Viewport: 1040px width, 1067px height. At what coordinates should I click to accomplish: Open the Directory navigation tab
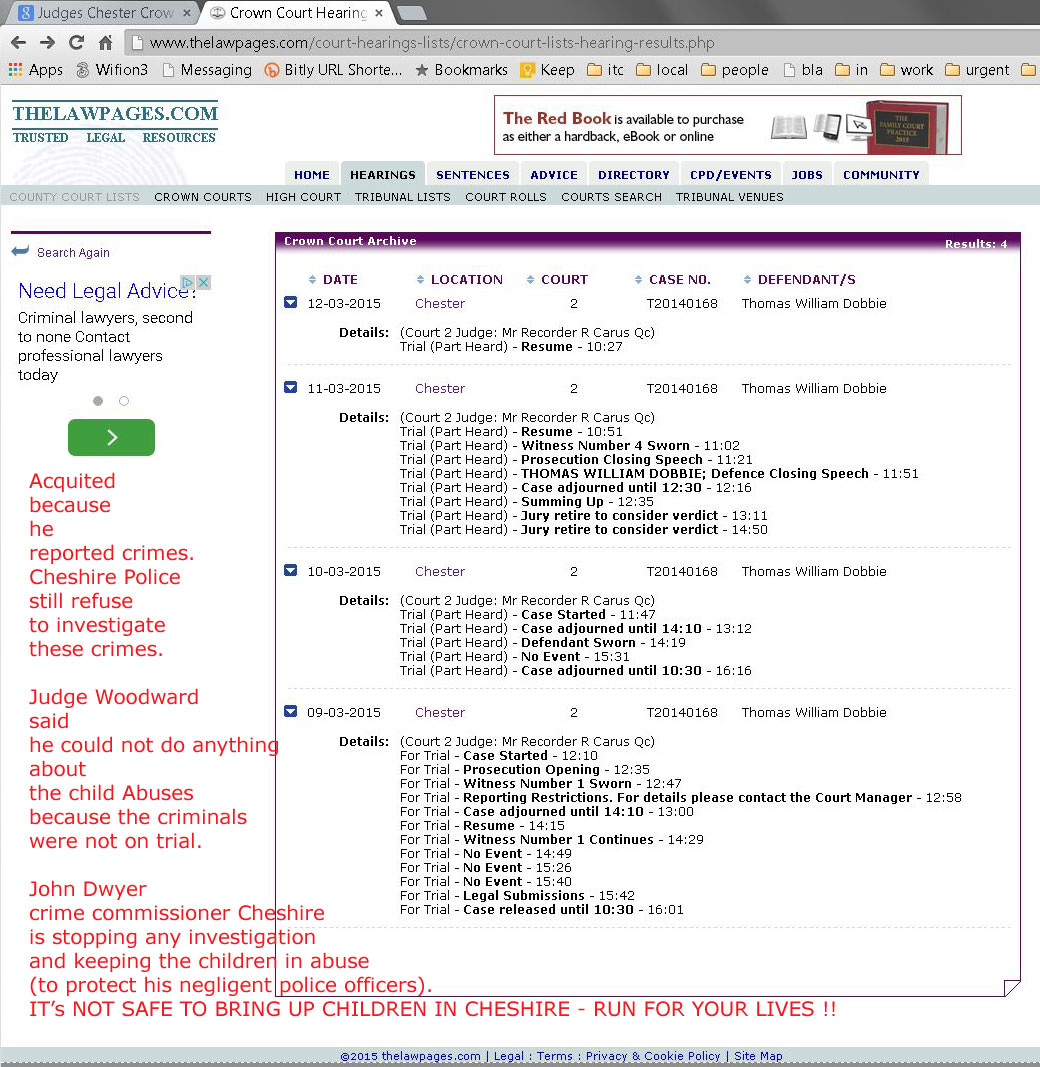(x=634, y=175)
